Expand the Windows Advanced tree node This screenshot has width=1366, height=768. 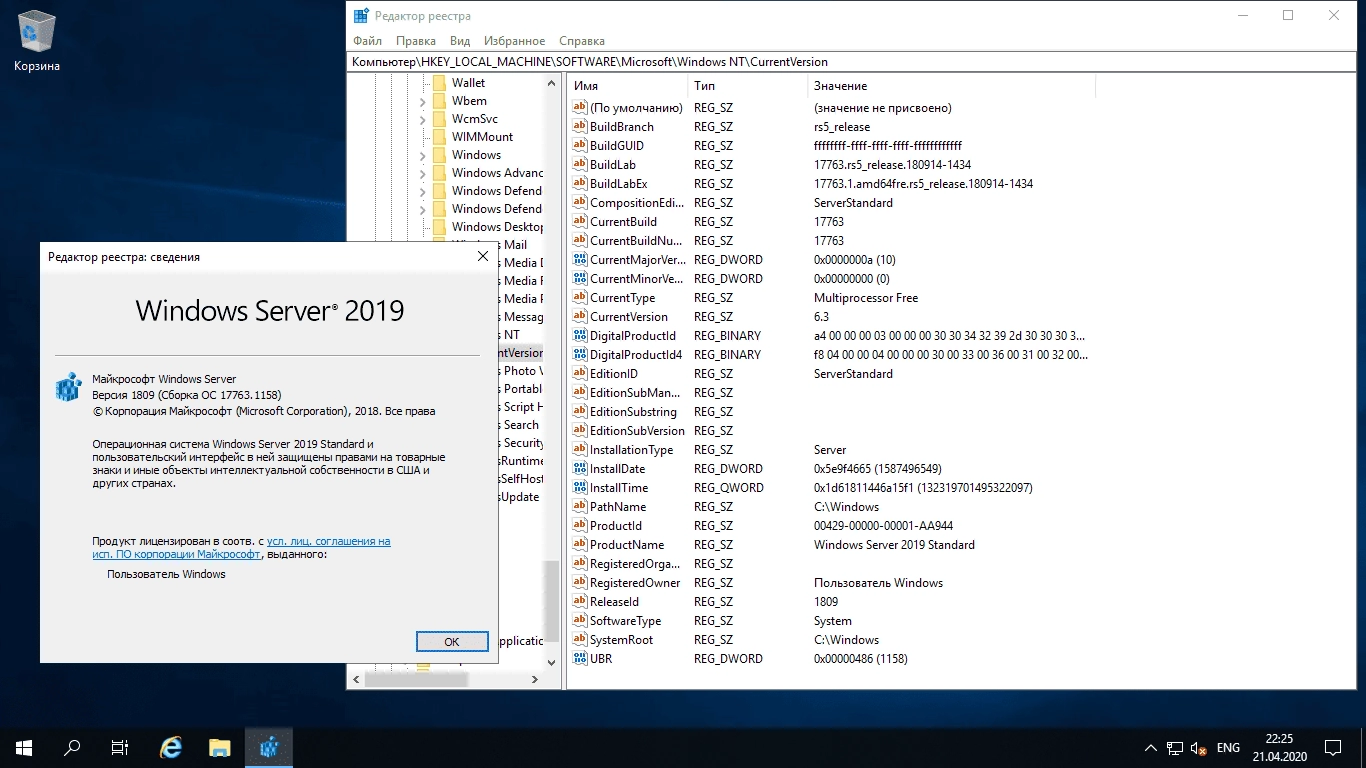pos(422,174)
